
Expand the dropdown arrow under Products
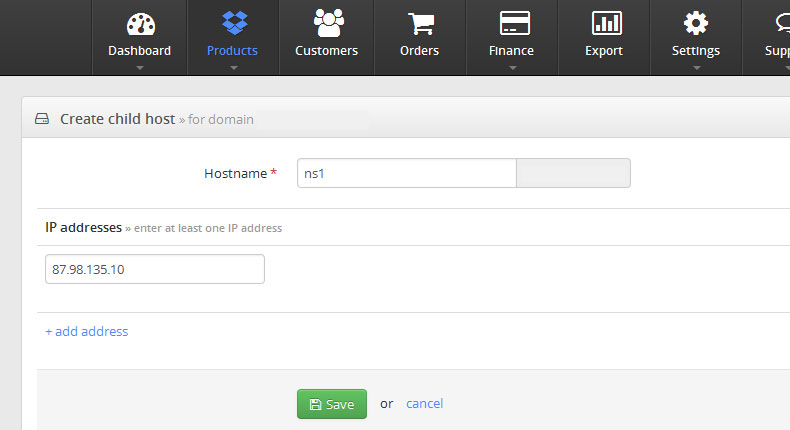coord(232,68)
